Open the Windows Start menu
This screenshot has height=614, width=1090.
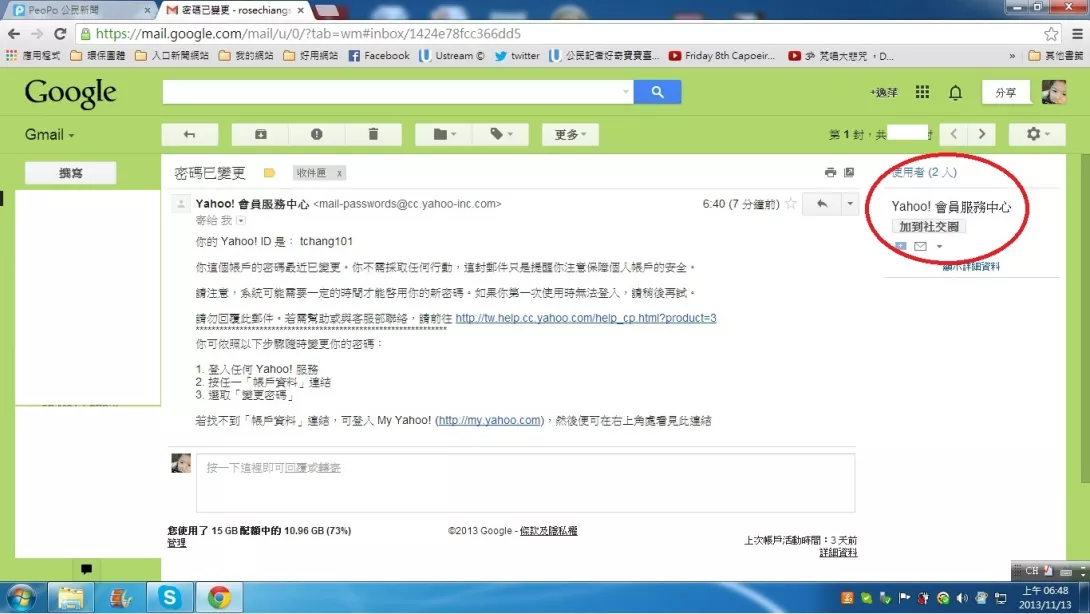21,598
